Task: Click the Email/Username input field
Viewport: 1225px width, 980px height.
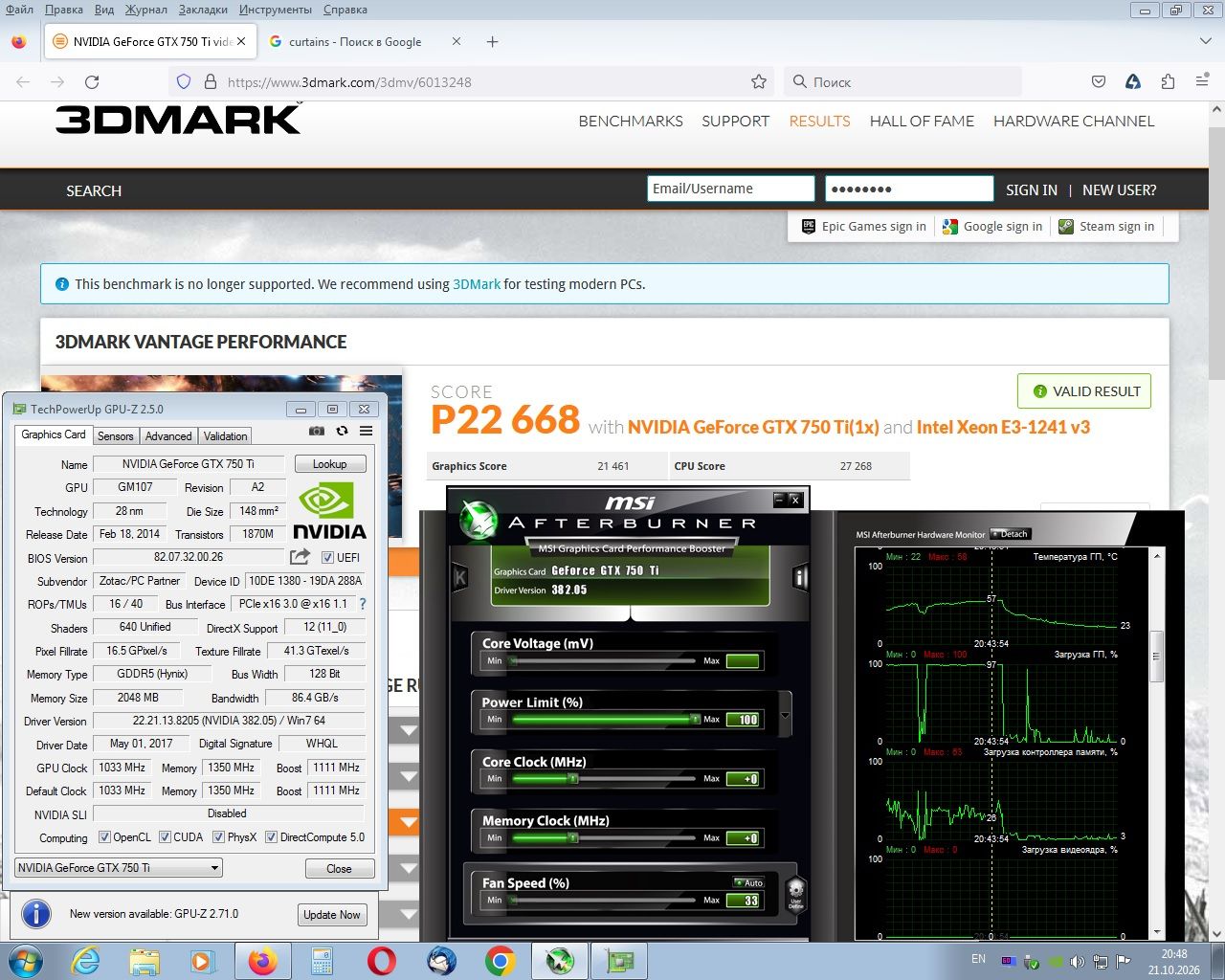Action: 731,189
